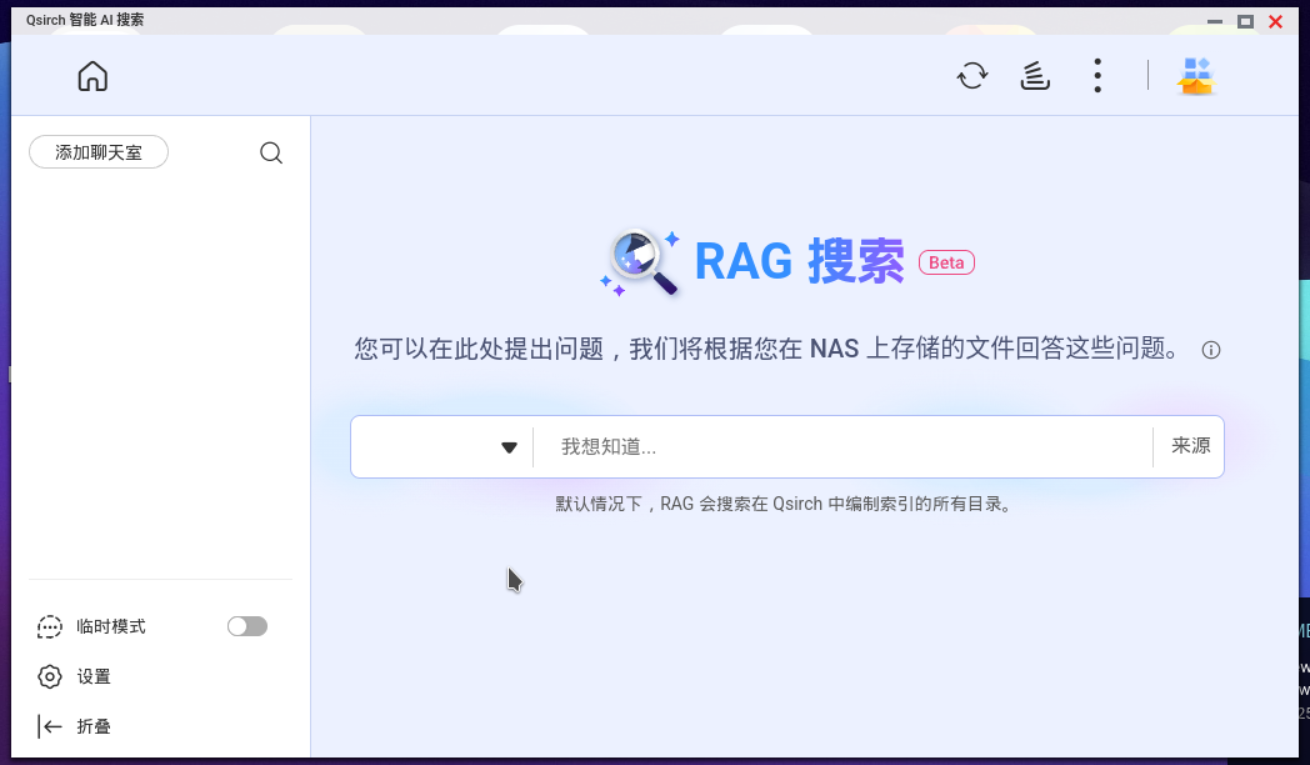Collapse sidebar using the arrow icon
This screenshot has height=765, width=1310.
[x=49, y=727]
